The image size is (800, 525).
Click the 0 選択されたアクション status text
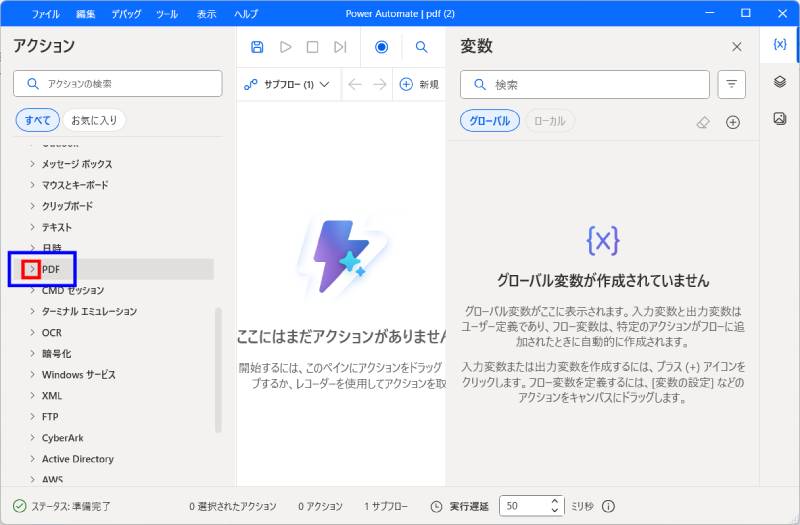[233, 506]
